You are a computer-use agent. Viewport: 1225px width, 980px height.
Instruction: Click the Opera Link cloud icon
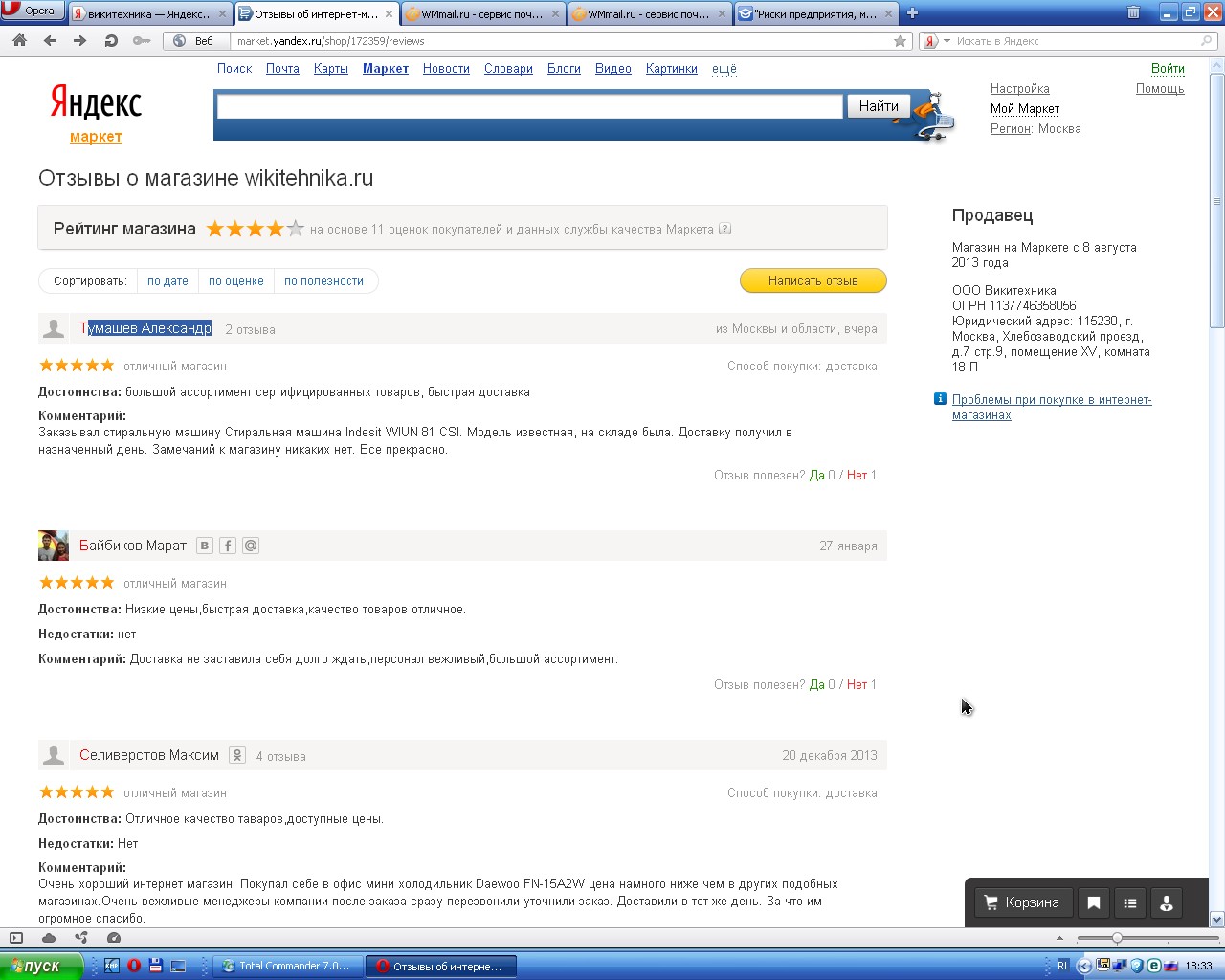pyautogui.click(x=49, y=938)
